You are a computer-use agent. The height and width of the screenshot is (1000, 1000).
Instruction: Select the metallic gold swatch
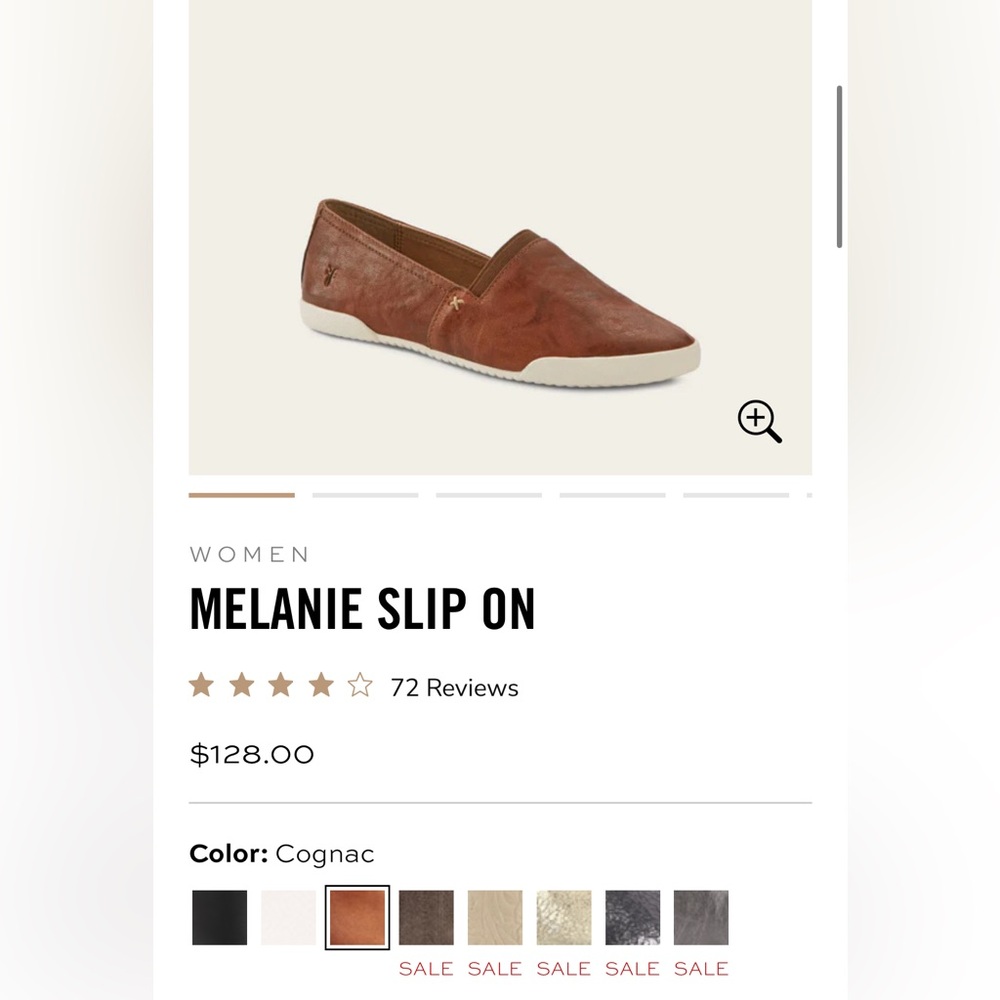tap(563, 917)
